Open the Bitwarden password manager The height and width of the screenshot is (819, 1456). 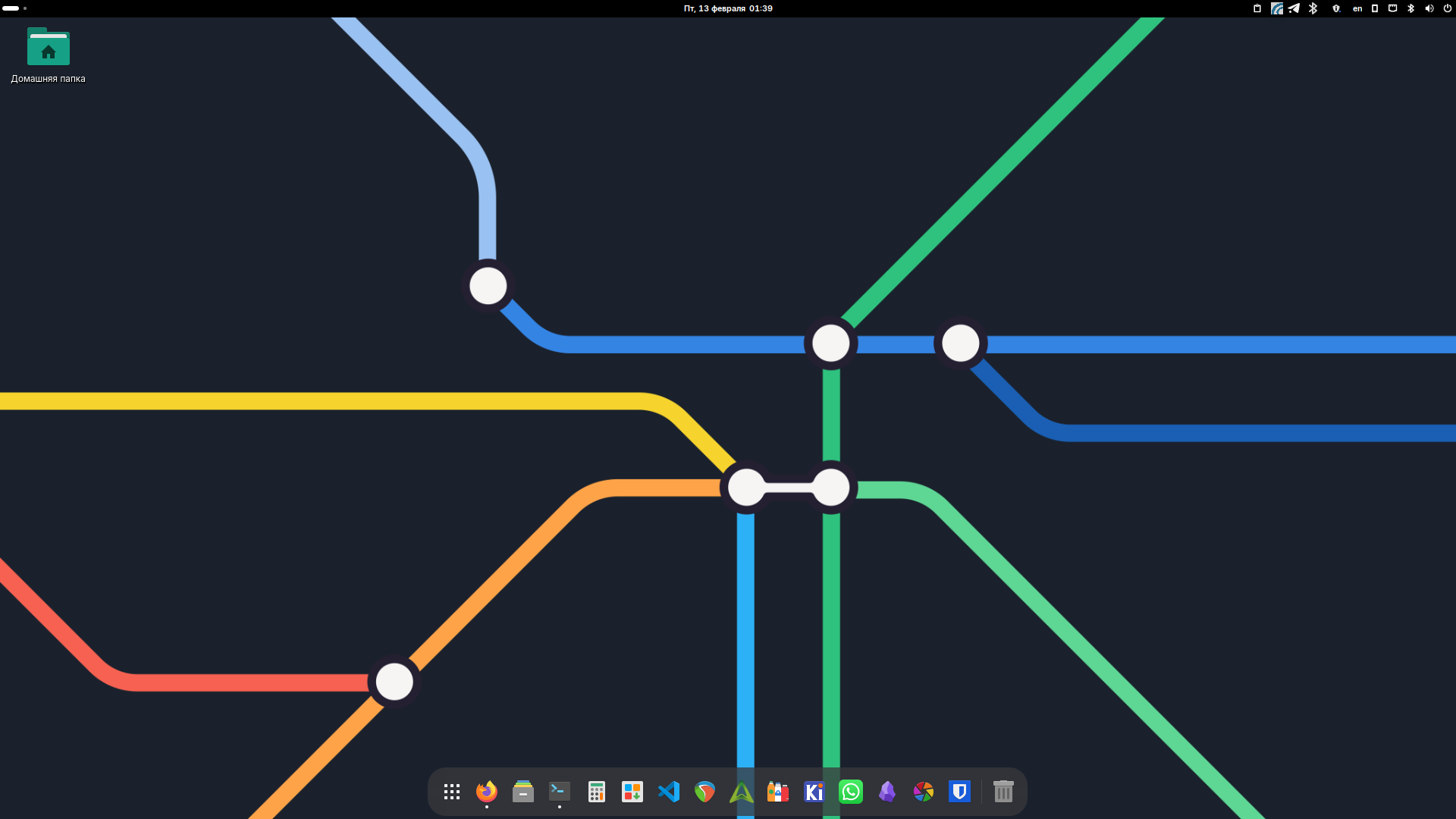click(x=960, y=792)
